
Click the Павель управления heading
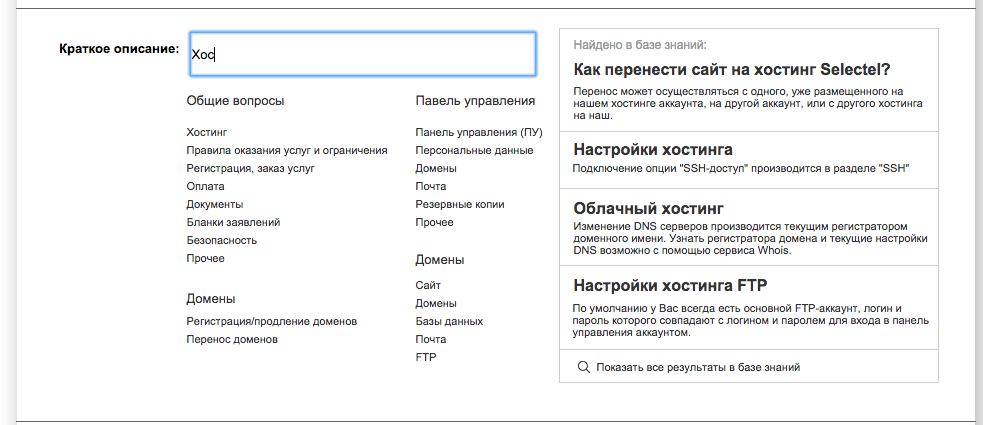(475, 101)
